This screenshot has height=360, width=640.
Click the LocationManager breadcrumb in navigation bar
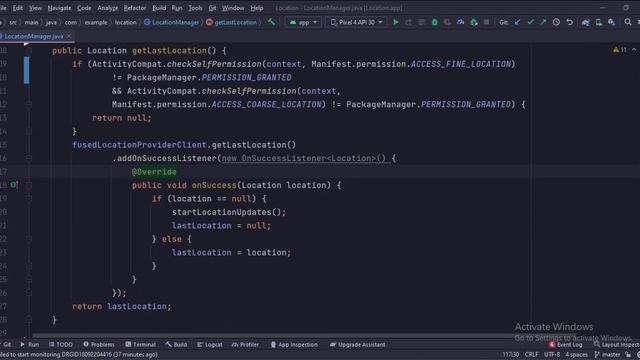click(x=171, y=22)
